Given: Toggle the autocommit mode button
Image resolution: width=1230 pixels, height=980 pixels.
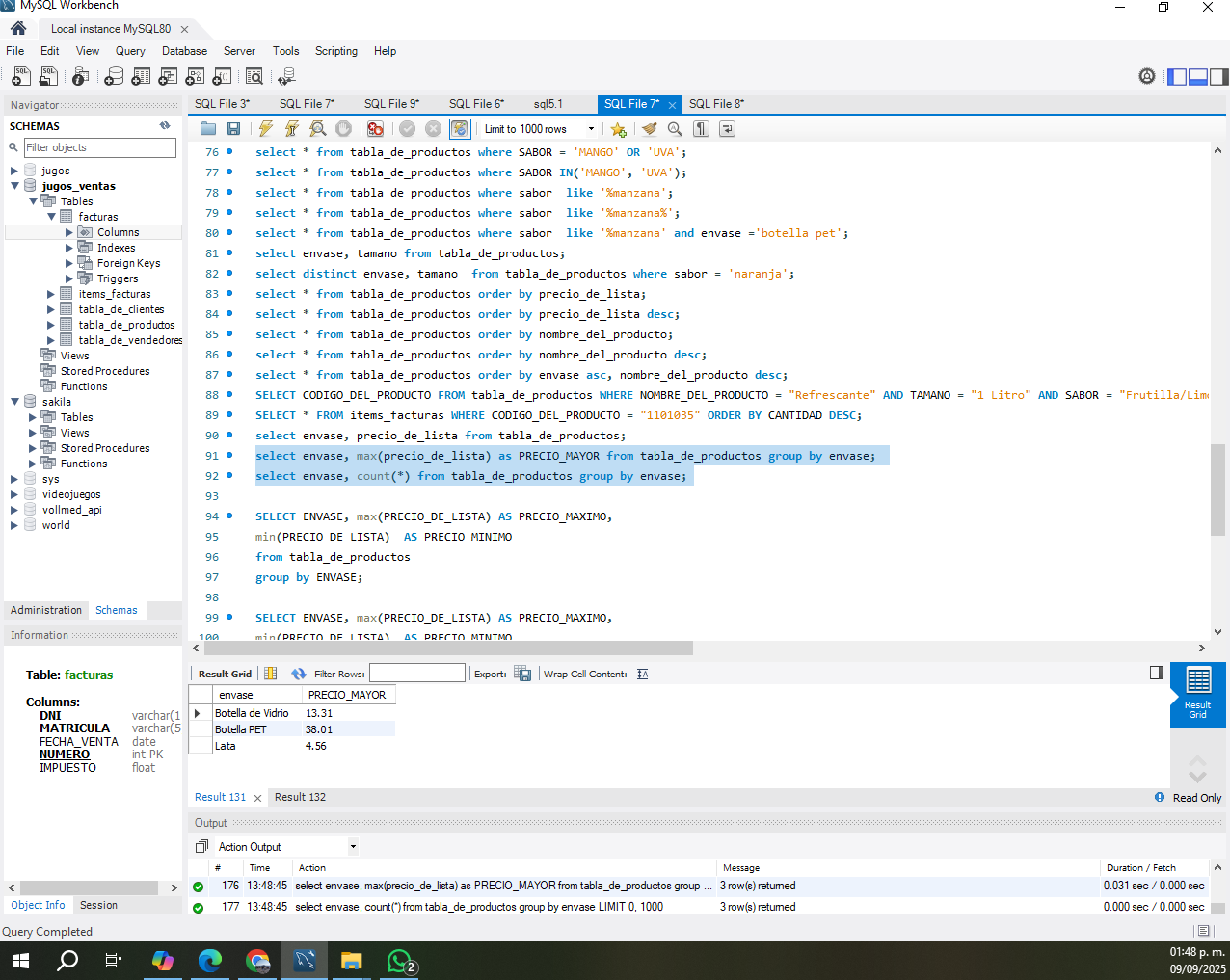Looking at the screenshot, I should tap(460, 129).
